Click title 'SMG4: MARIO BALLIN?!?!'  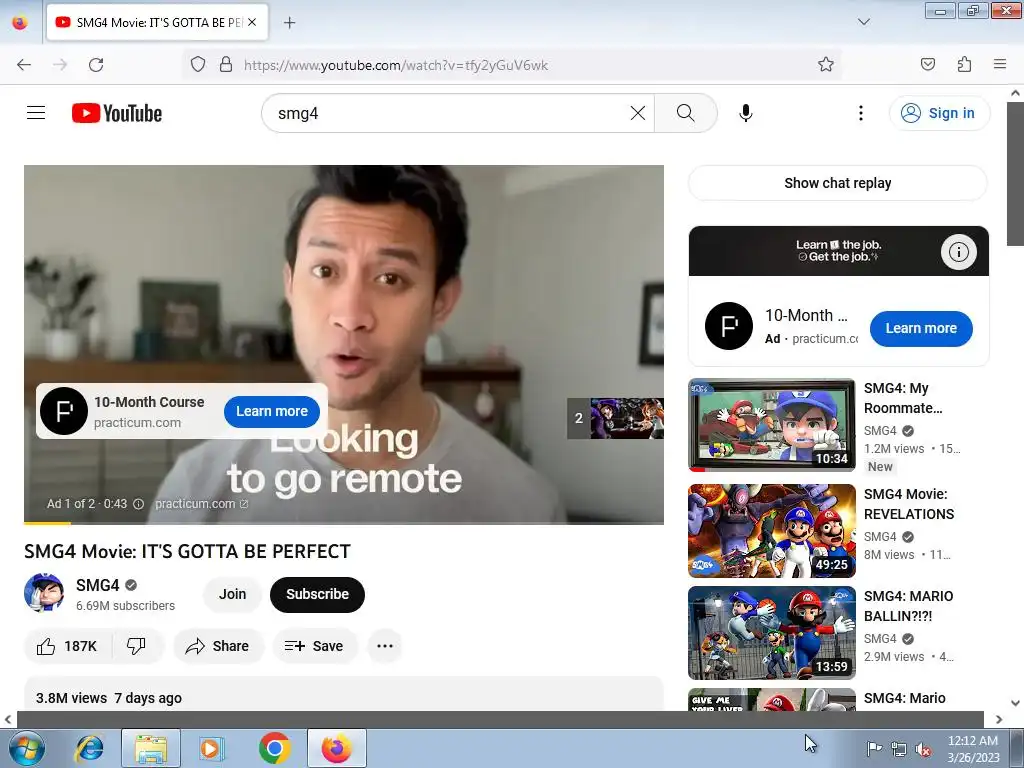pos(908,606)
